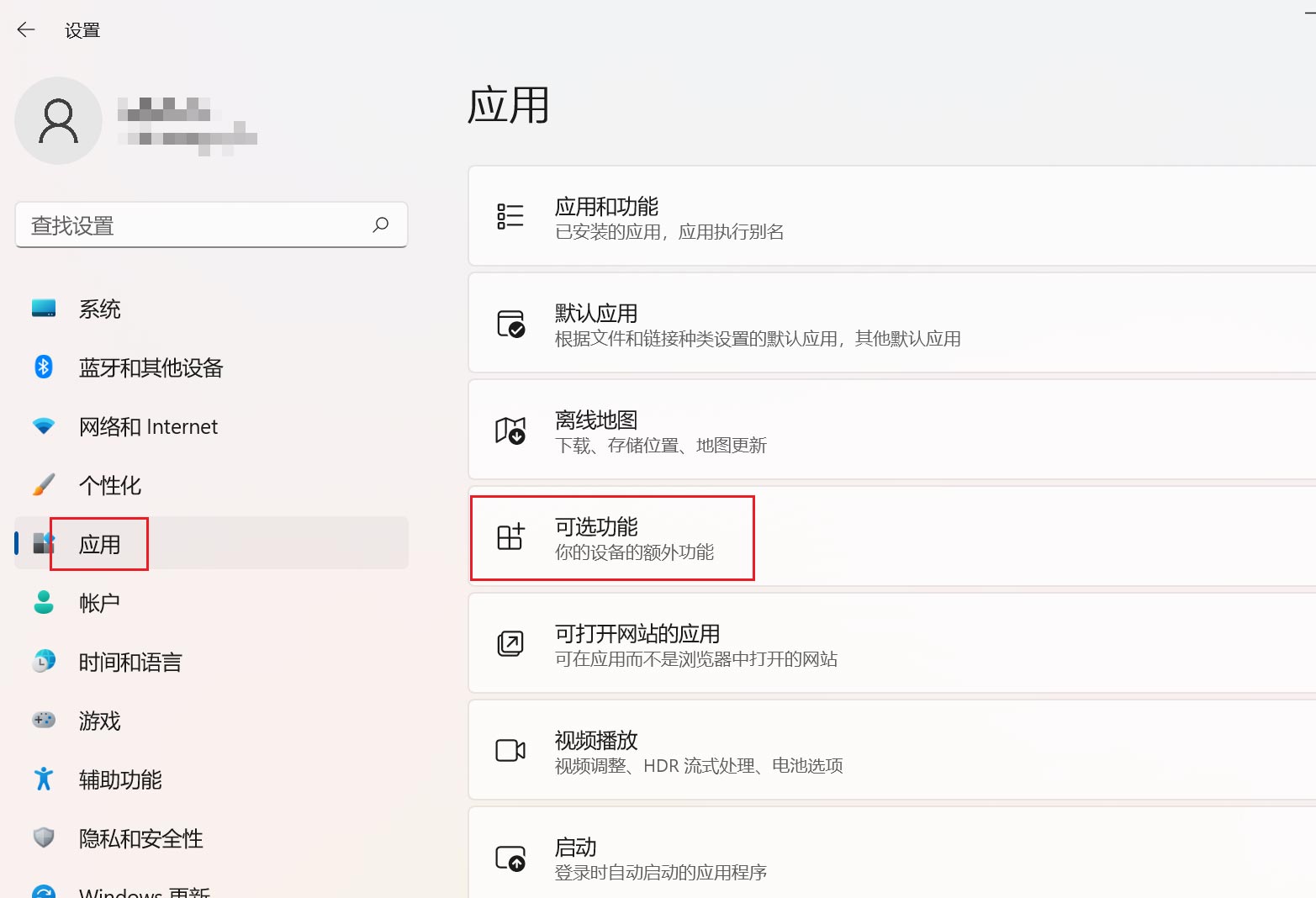Select the 帐户 account icon
The height and width of the screenshot is (898, 1316).
(42, 602)
